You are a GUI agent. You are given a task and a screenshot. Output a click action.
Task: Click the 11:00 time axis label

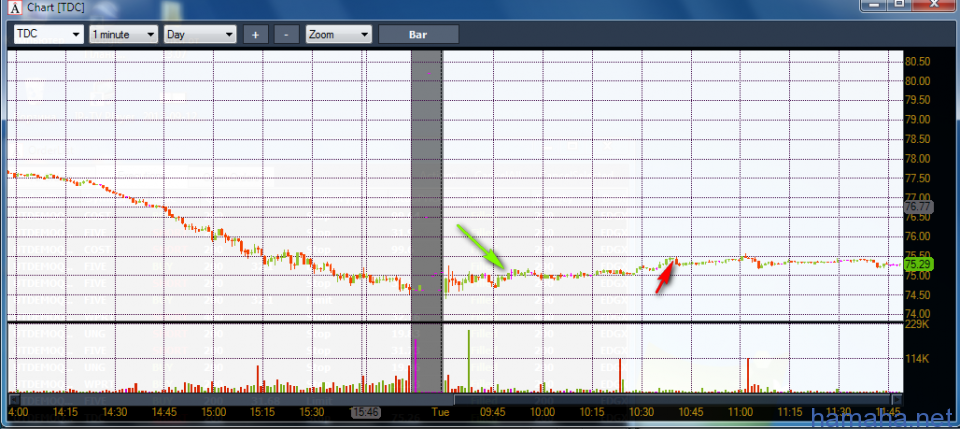[x=740, y=412]
